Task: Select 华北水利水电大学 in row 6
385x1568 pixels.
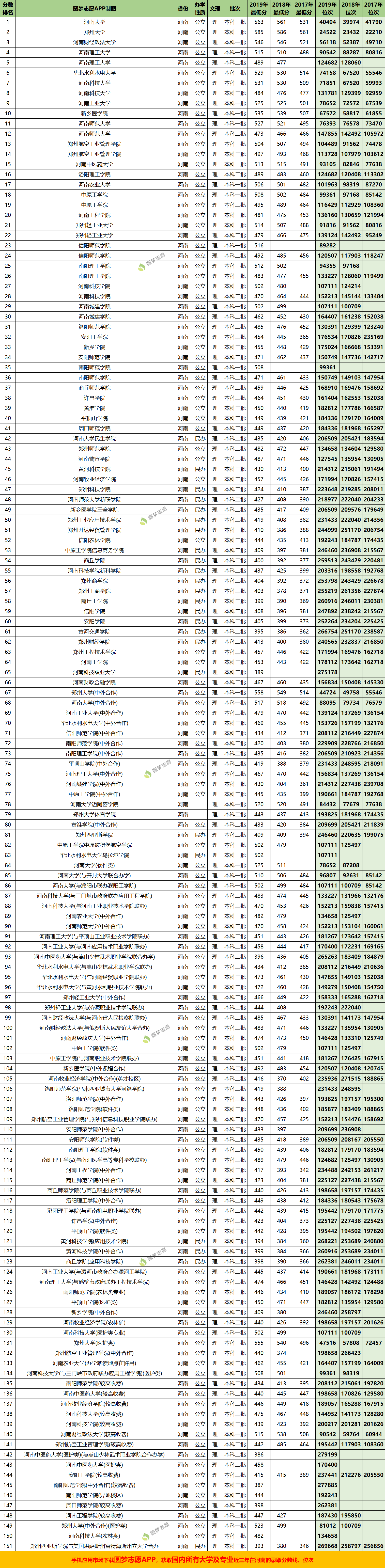Action: pyautogui.click(x=95, y=73)
